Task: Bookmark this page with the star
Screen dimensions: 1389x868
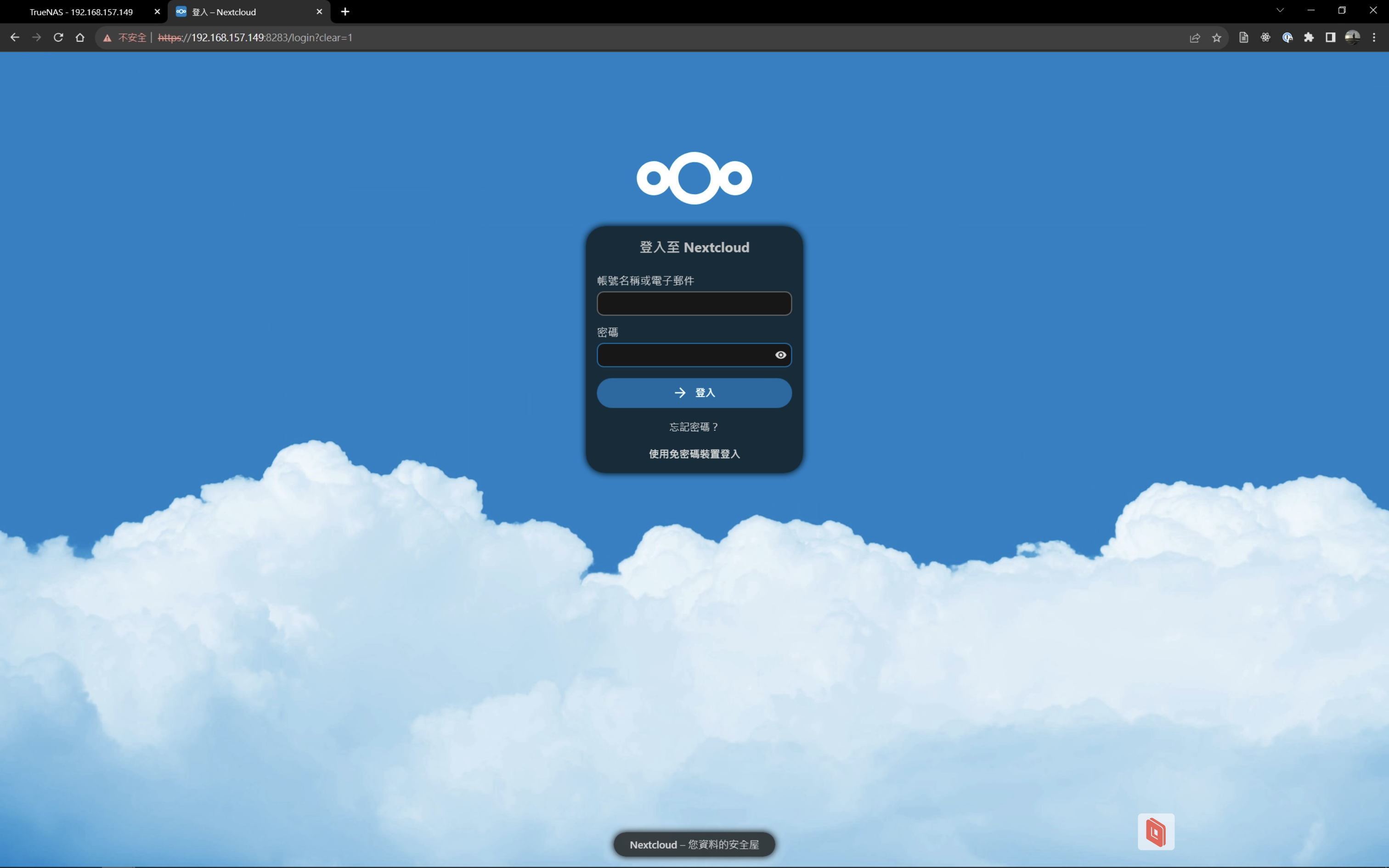Action: pos(1216,37)
